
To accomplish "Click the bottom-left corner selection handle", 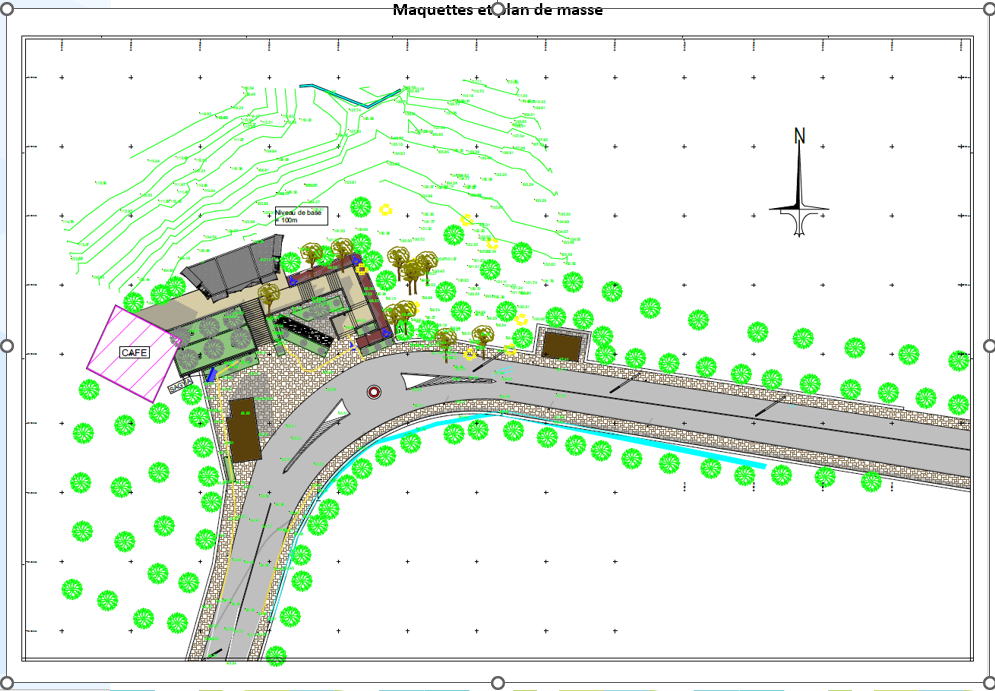I will click(7, 683).
